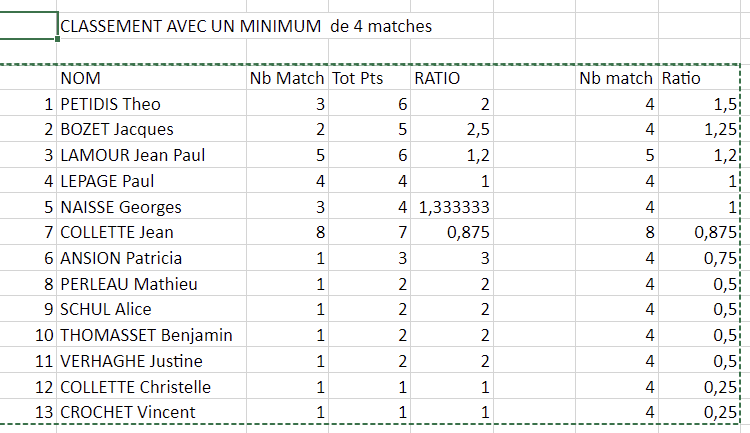Select the ratio cell showing 1,333333
The height and width of the screenshot is (433, 750).
pos(450,207)
